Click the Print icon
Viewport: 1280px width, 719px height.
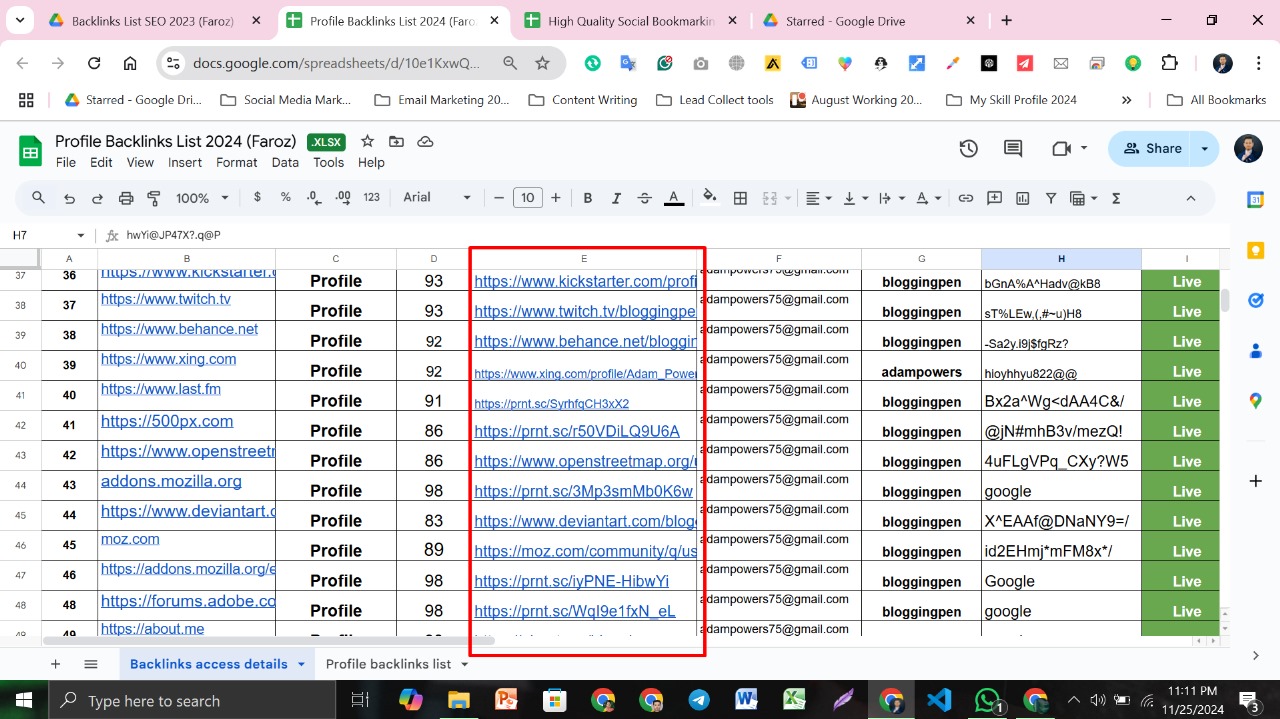pos(126,198)
